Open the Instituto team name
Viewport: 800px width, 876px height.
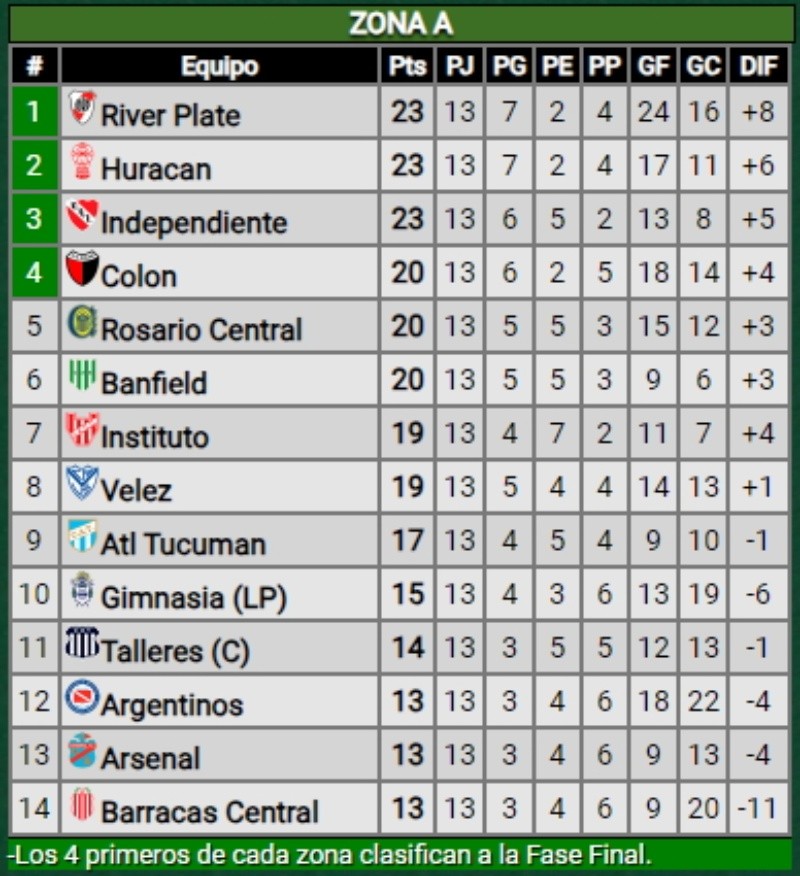(x=155, y=437)
